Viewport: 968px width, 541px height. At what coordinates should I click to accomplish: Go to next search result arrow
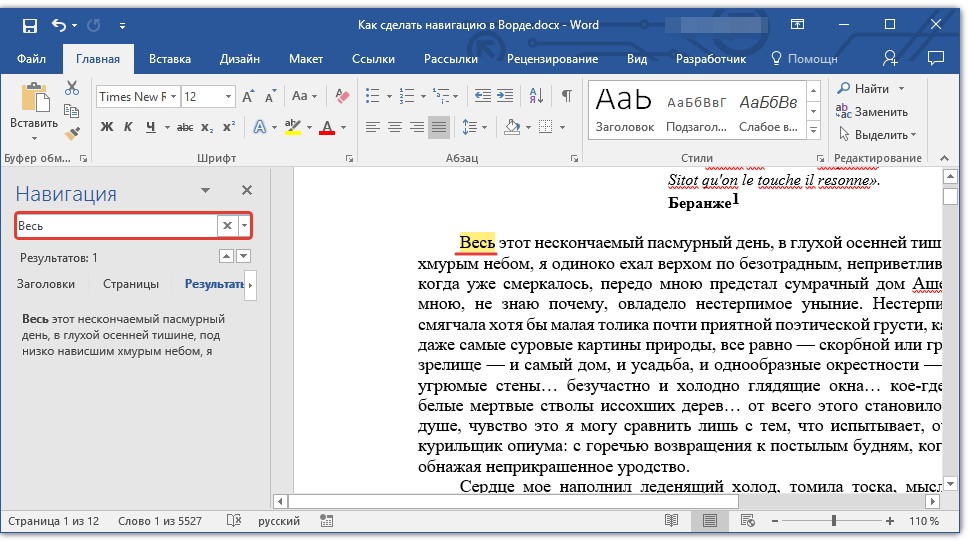pyautogui.click(x=244, y=256)
